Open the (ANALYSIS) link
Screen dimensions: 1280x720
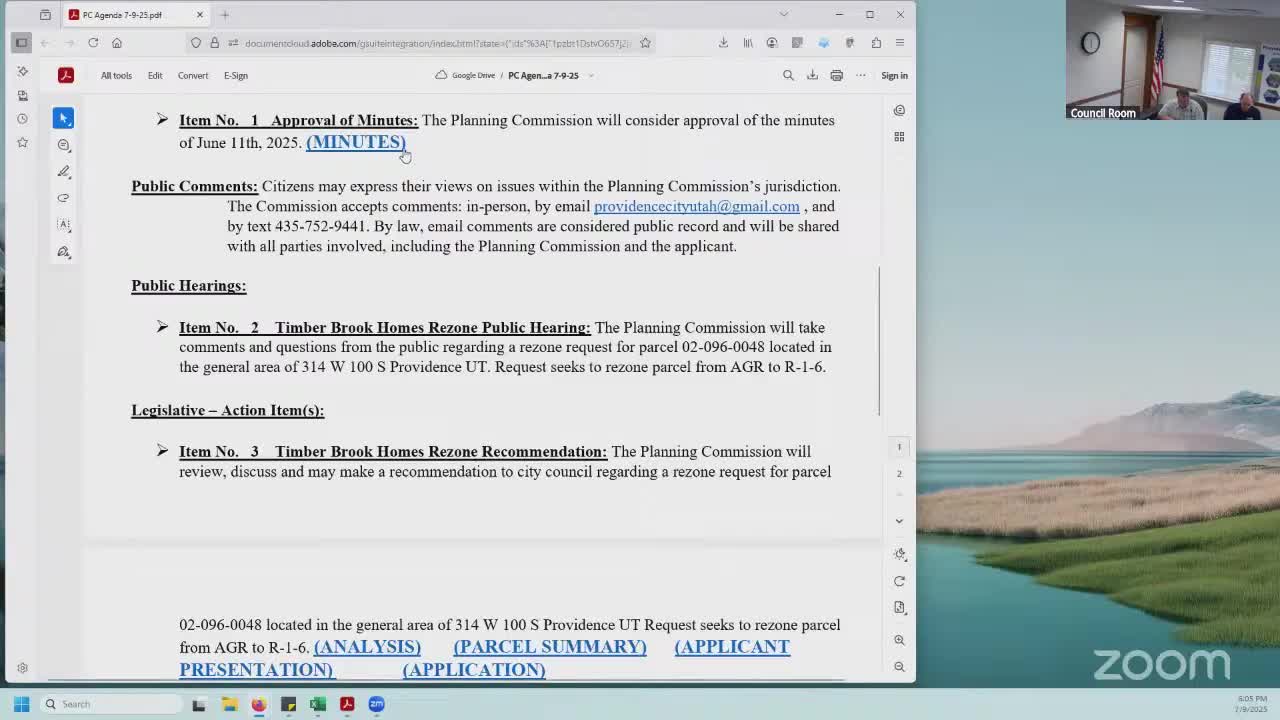click(367, 647)
